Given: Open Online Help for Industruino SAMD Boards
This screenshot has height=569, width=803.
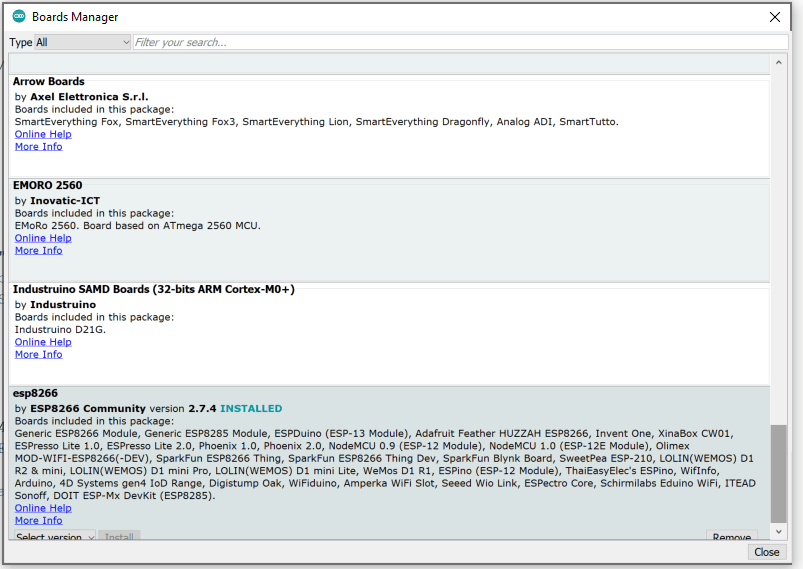Looking at the screenshot, I should [x=43, y=342].
